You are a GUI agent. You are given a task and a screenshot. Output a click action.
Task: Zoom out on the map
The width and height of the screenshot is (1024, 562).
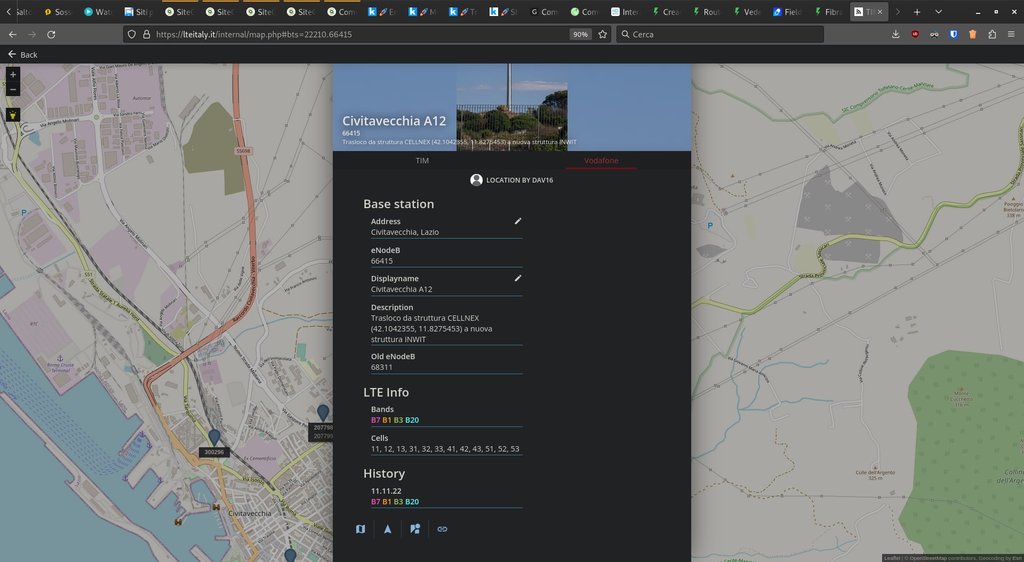(13, 90)
